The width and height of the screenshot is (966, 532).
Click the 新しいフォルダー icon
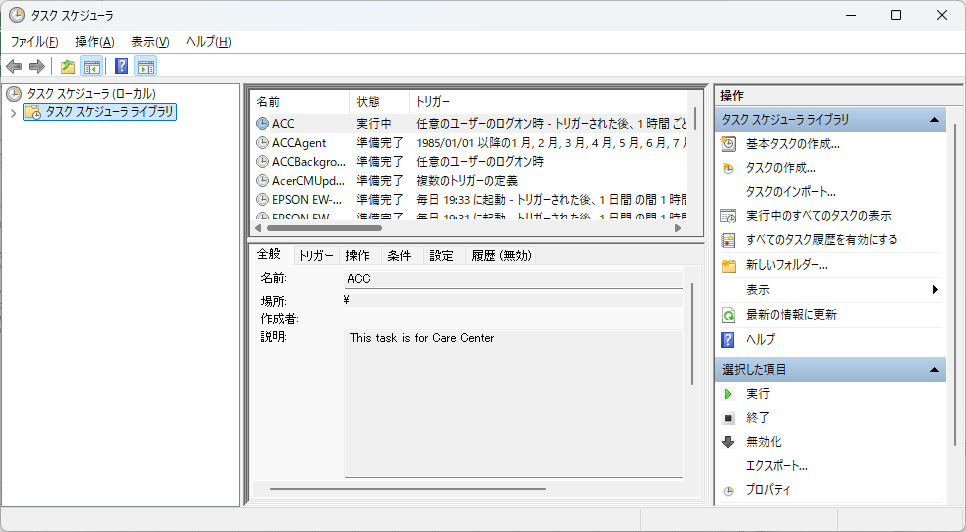click(728, 265)
